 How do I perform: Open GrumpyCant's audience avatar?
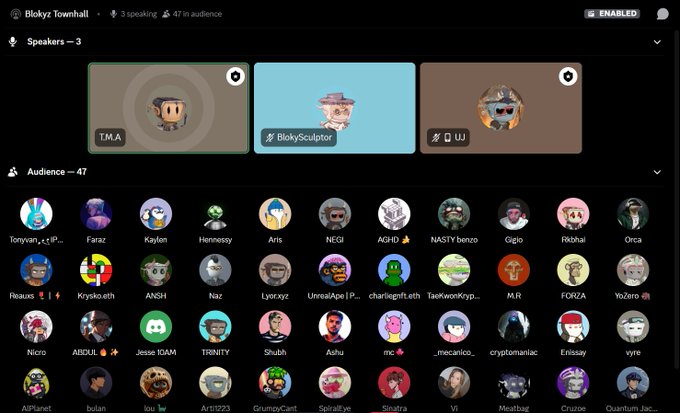[275, 383]
